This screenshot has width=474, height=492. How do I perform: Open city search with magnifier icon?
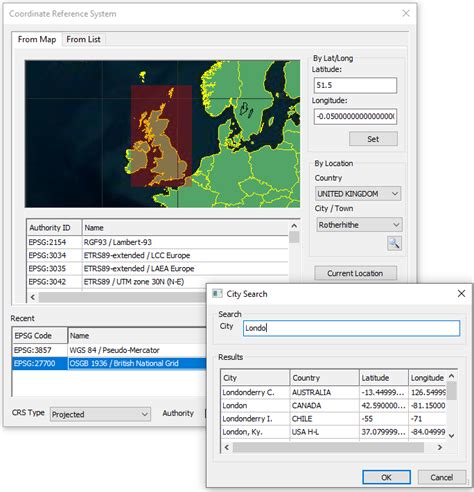394,243
